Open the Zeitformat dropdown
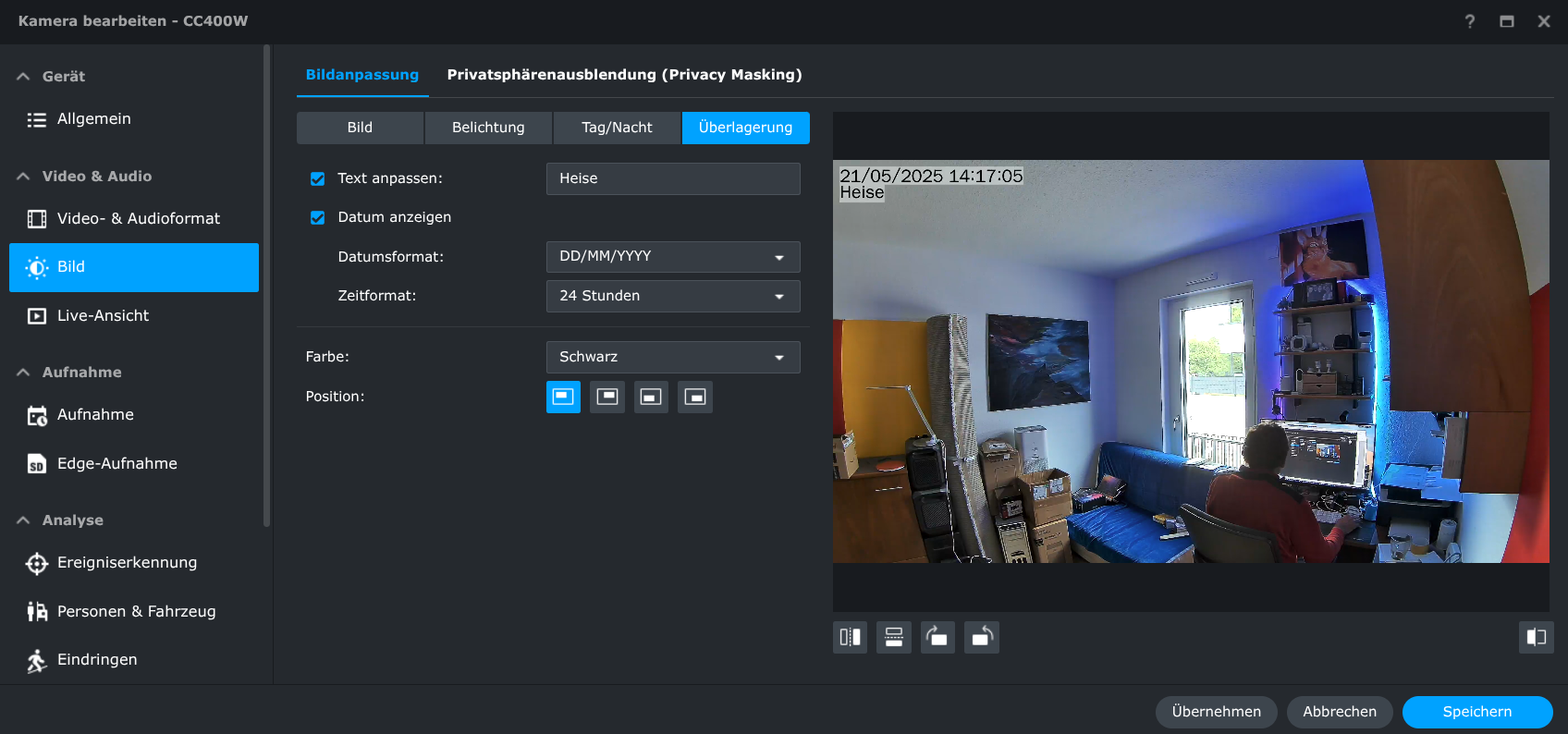Screen dimensions: 1568x734 tap(672, 296)
